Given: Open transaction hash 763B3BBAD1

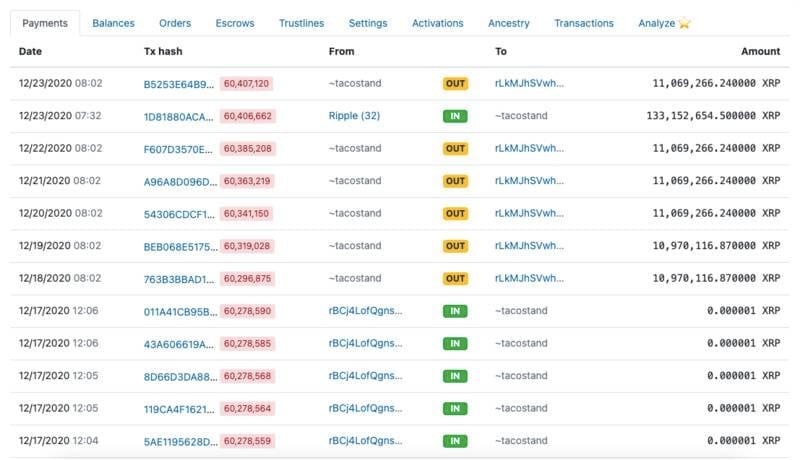Looking at the screenshot, I should [179, 279].
